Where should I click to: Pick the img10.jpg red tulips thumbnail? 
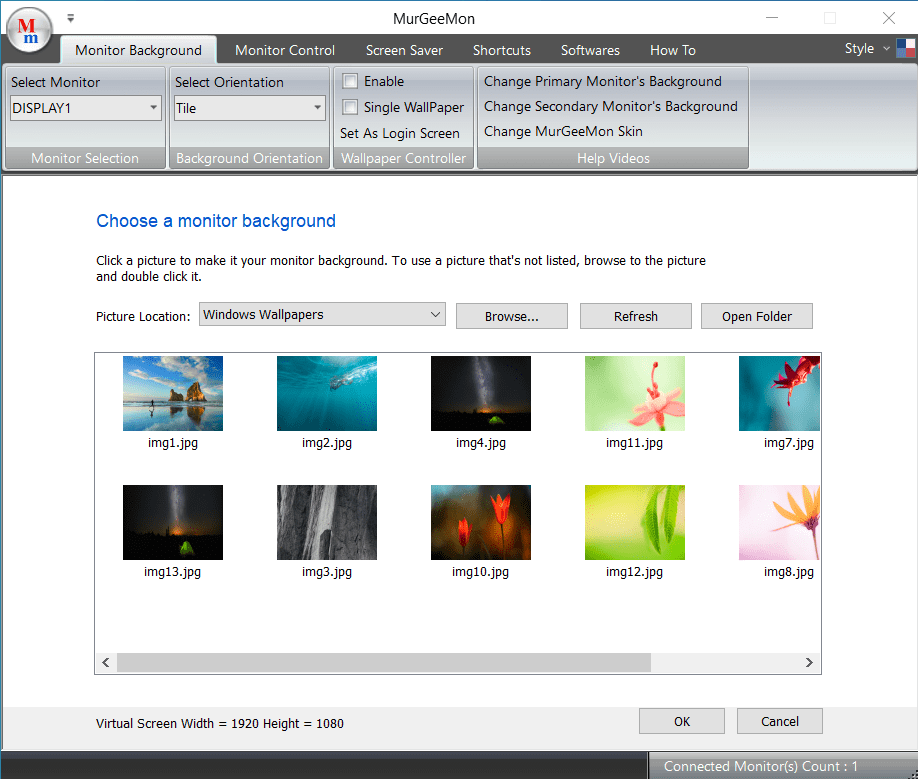[481, 522]
